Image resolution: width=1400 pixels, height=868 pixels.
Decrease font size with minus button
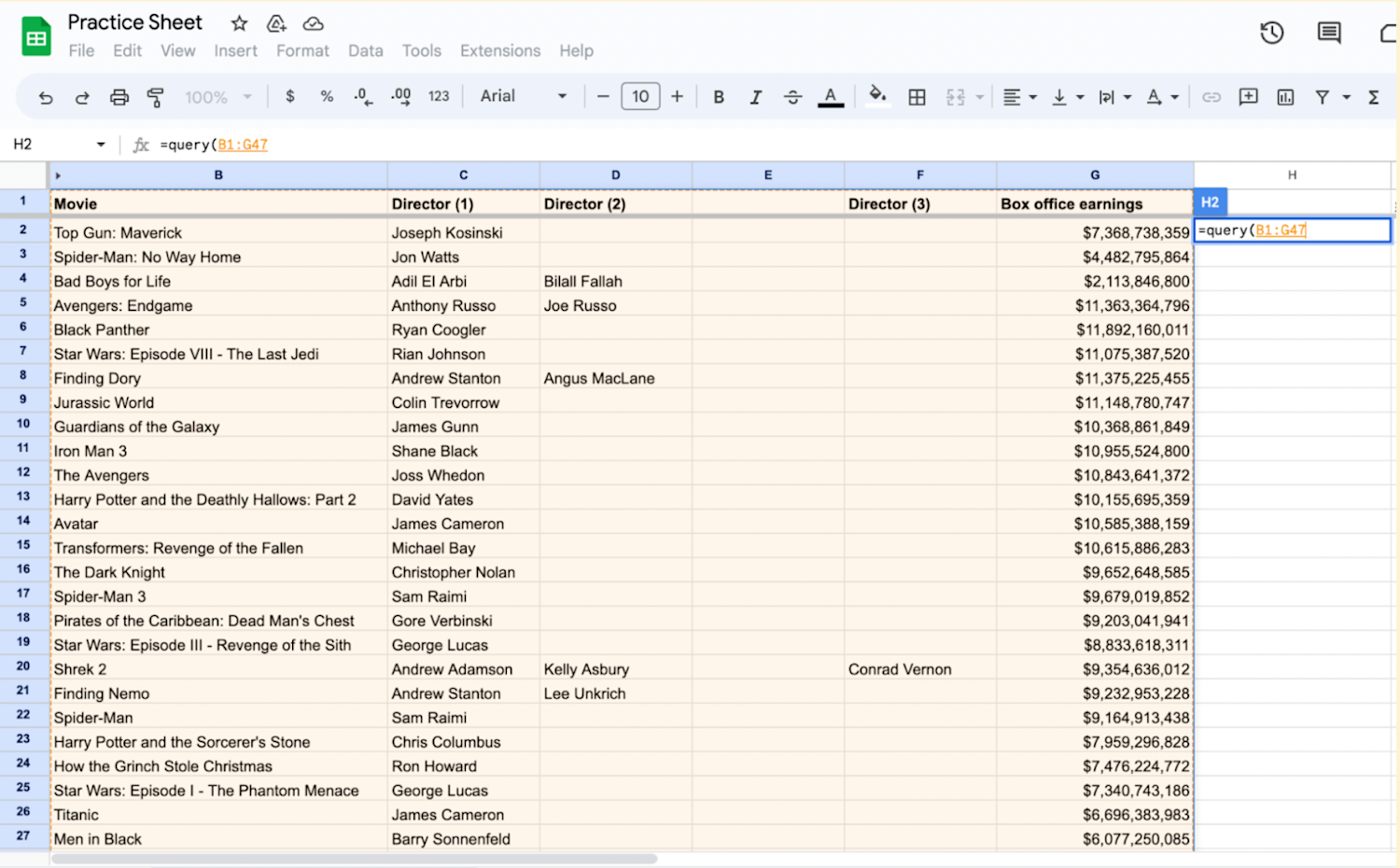coord(603,96)
